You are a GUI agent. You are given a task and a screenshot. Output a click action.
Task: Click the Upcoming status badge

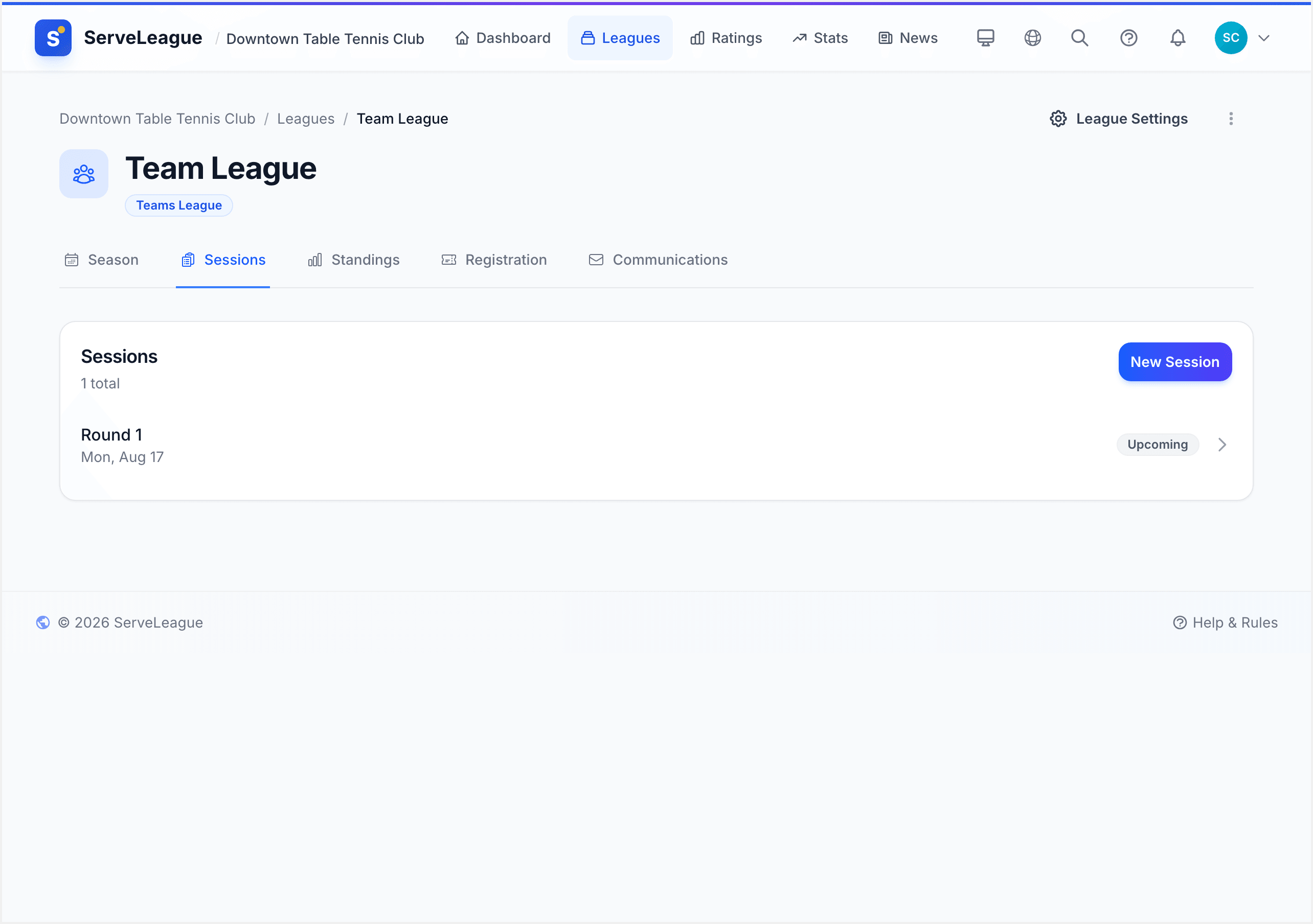coord(1157,445)
